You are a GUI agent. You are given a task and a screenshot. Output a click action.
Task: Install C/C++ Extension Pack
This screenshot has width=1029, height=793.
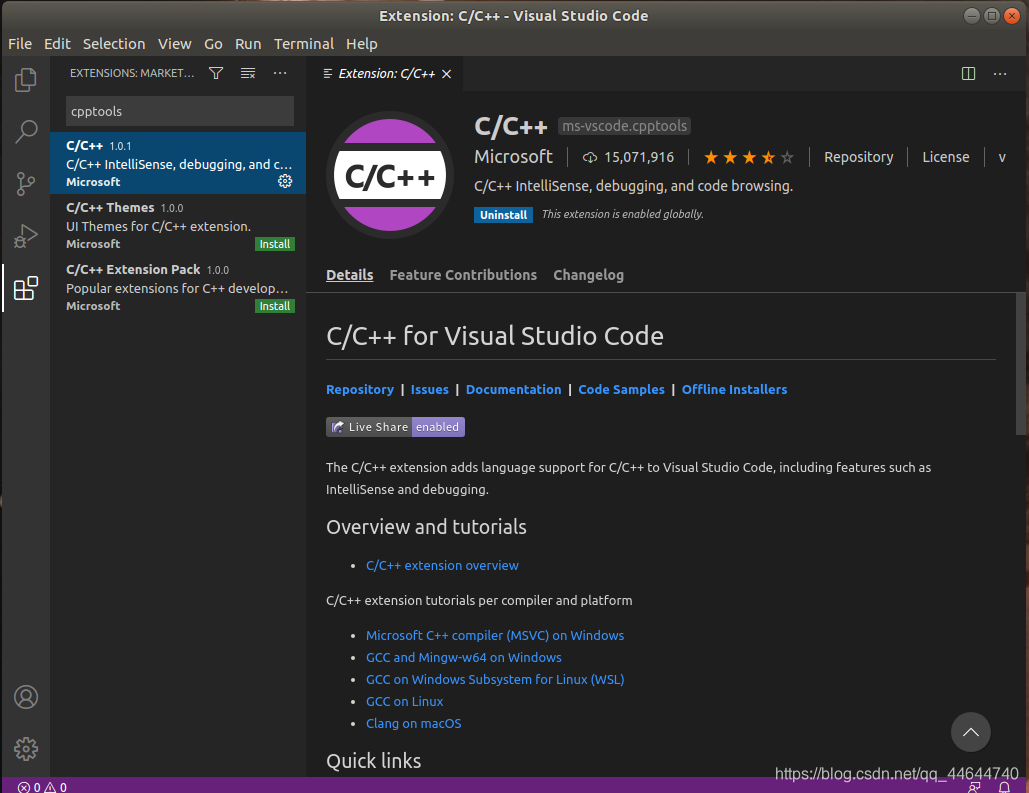click(274, 306)
